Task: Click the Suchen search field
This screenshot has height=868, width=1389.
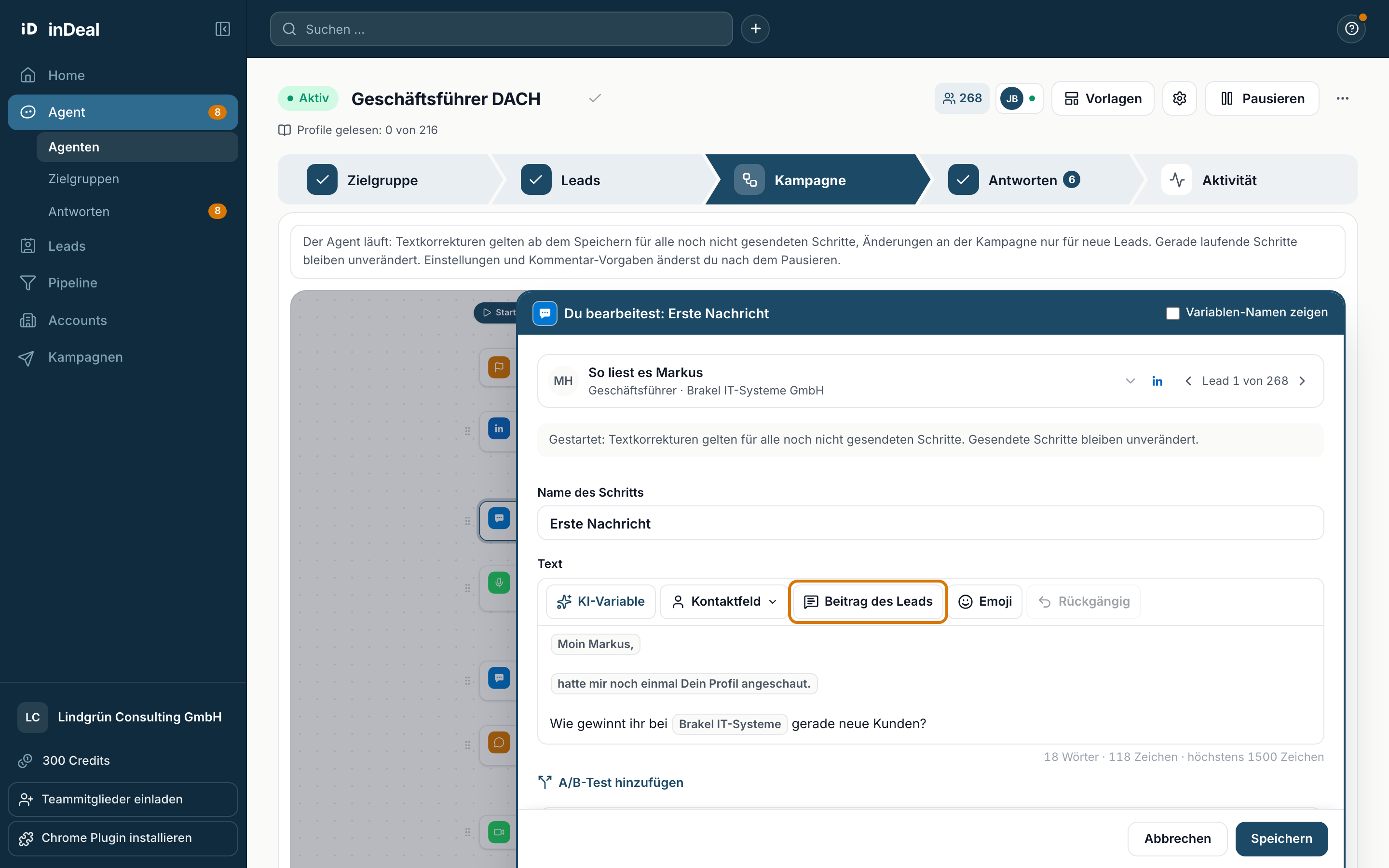Action: pos(501,29)
